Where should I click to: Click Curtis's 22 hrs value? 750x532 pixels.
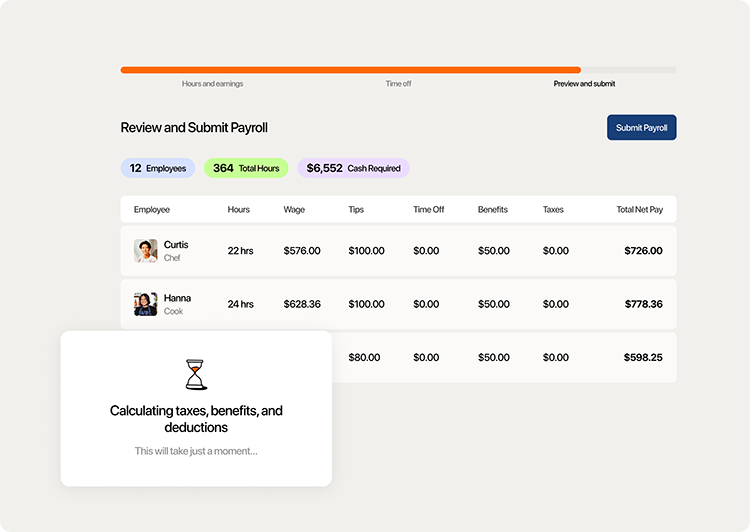coord(240,251)
